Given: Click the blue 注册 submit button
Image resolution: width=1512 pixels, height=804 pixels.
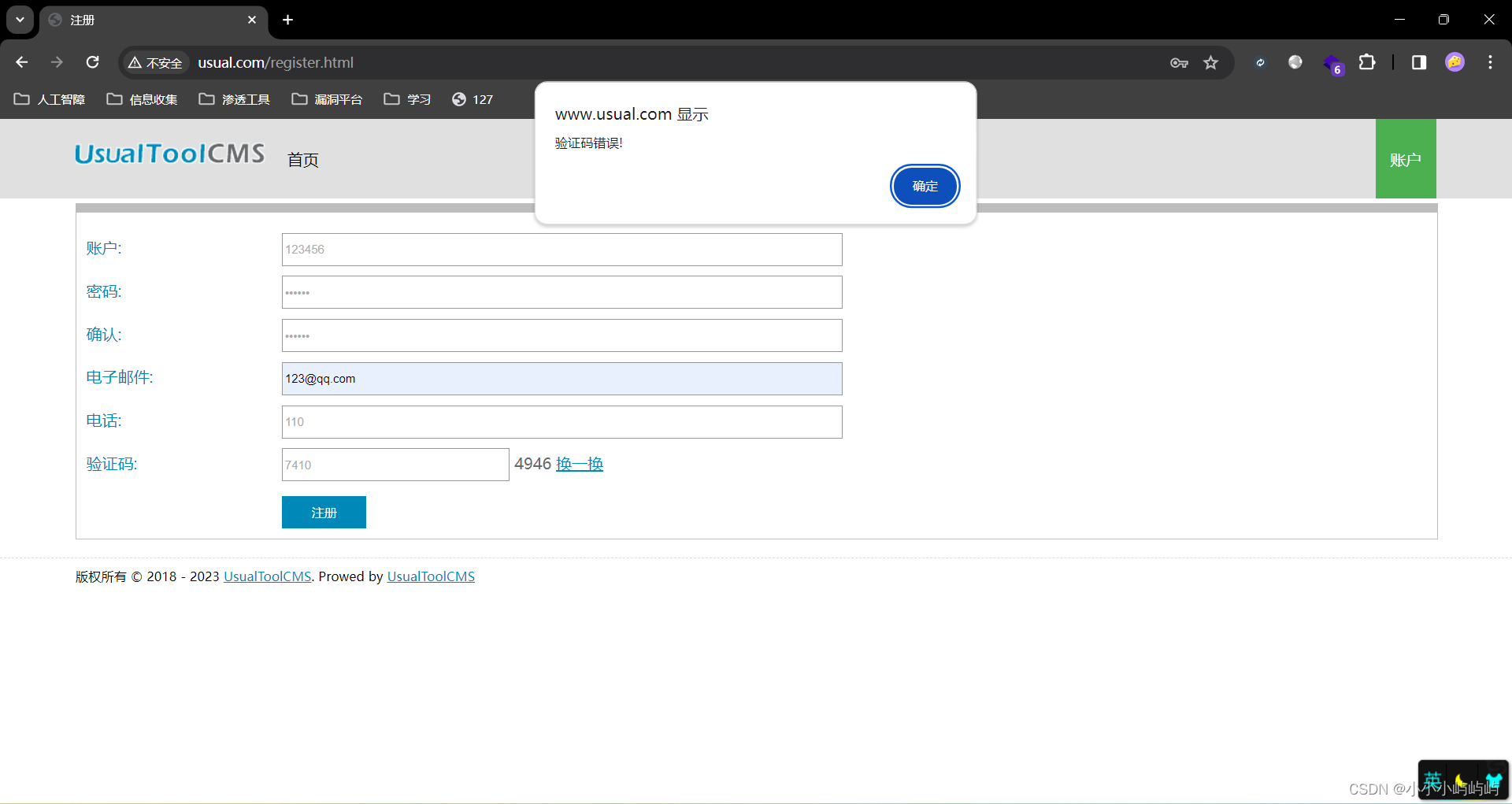Looking at the screenshot, I should pos(324,513).
